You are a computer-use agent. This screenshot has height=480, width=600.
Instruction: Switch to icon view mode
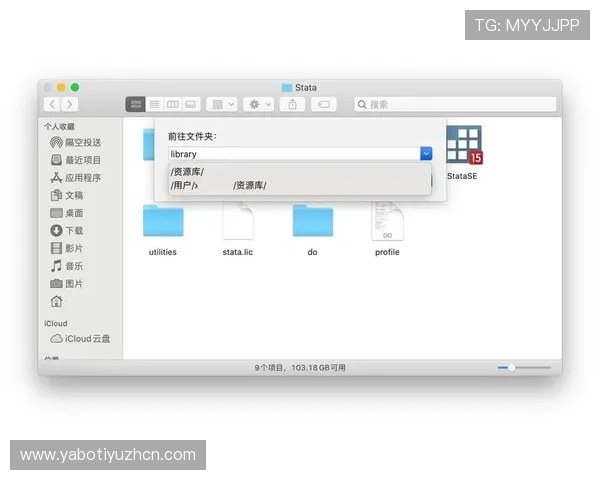[135, 104]
